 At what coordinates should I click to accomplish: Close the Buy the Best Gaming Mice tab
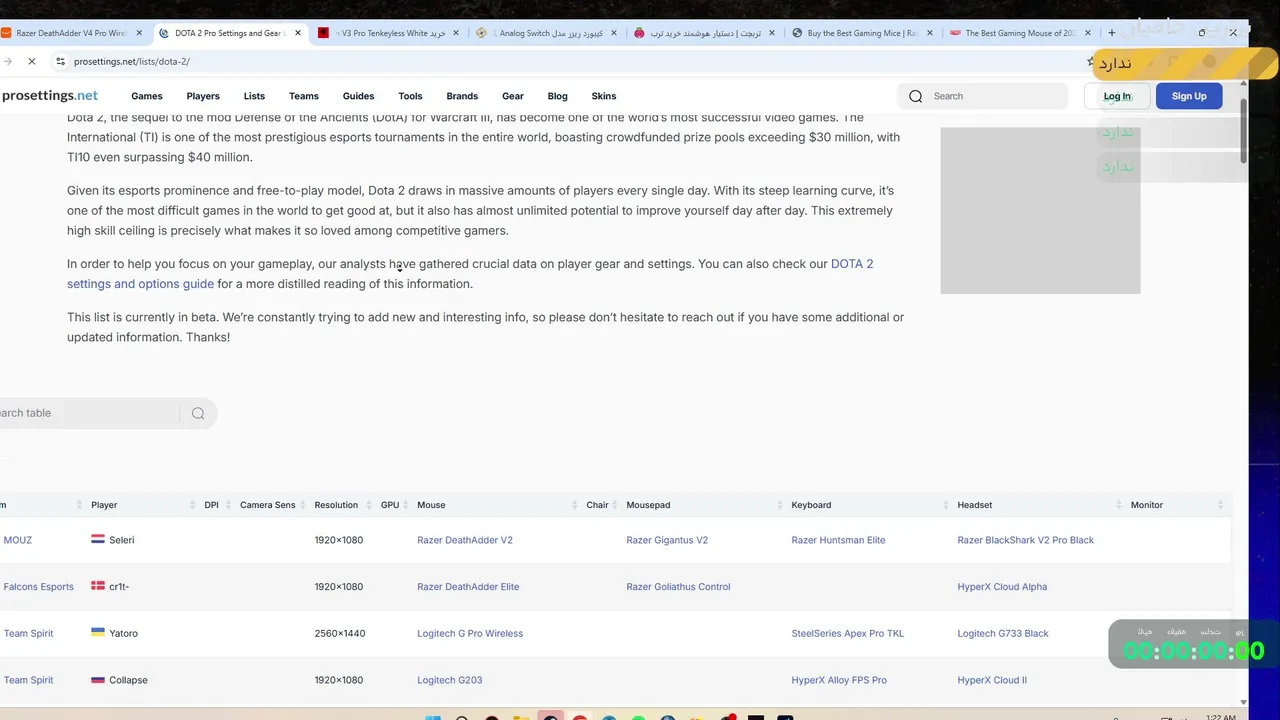(930, 33)
